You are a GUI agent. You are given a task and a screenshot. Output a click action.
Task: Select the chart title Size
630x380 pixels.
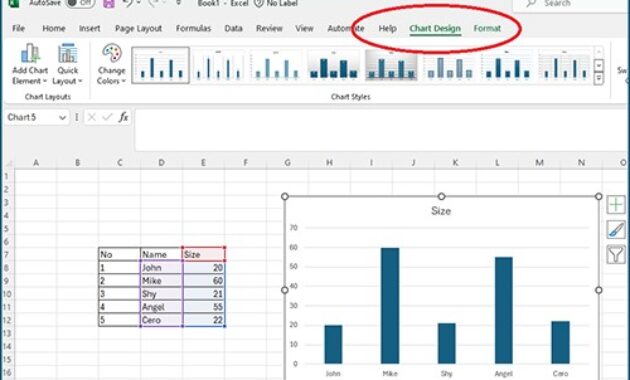coord(441,211)
